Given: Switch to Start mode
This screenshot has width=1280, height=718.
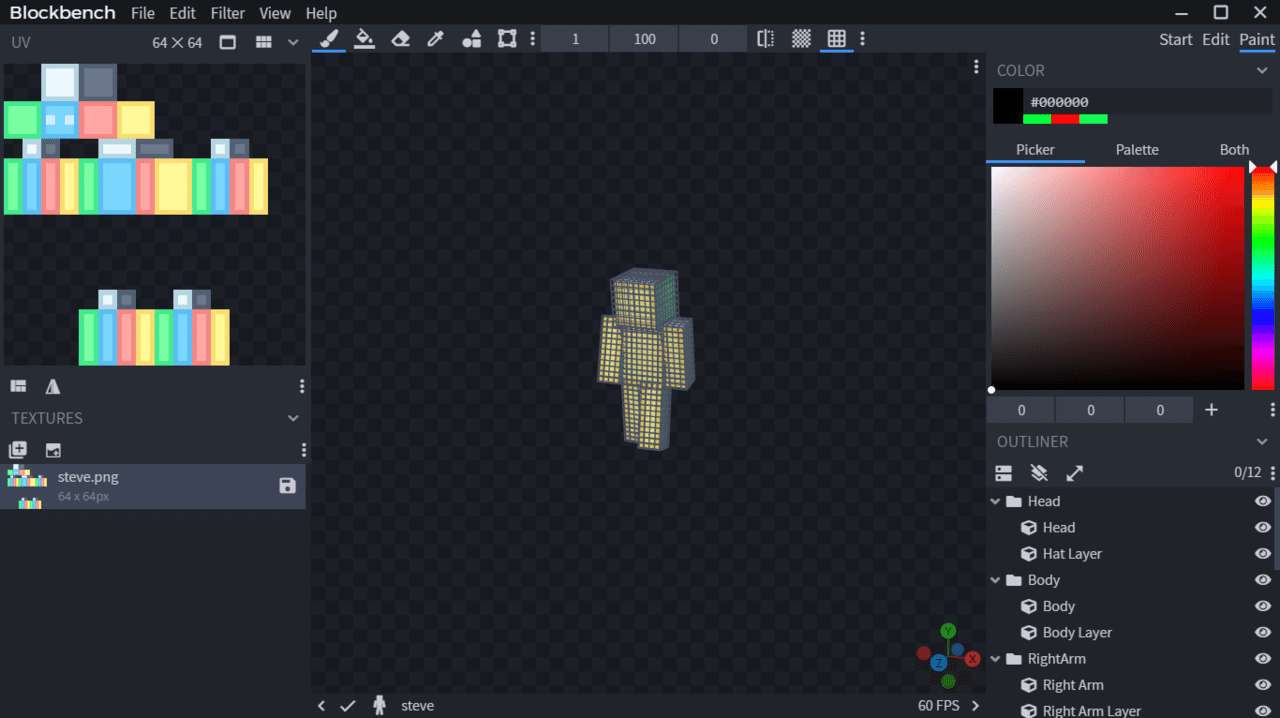Looking at the screenshot, I should coord(1176,39).
